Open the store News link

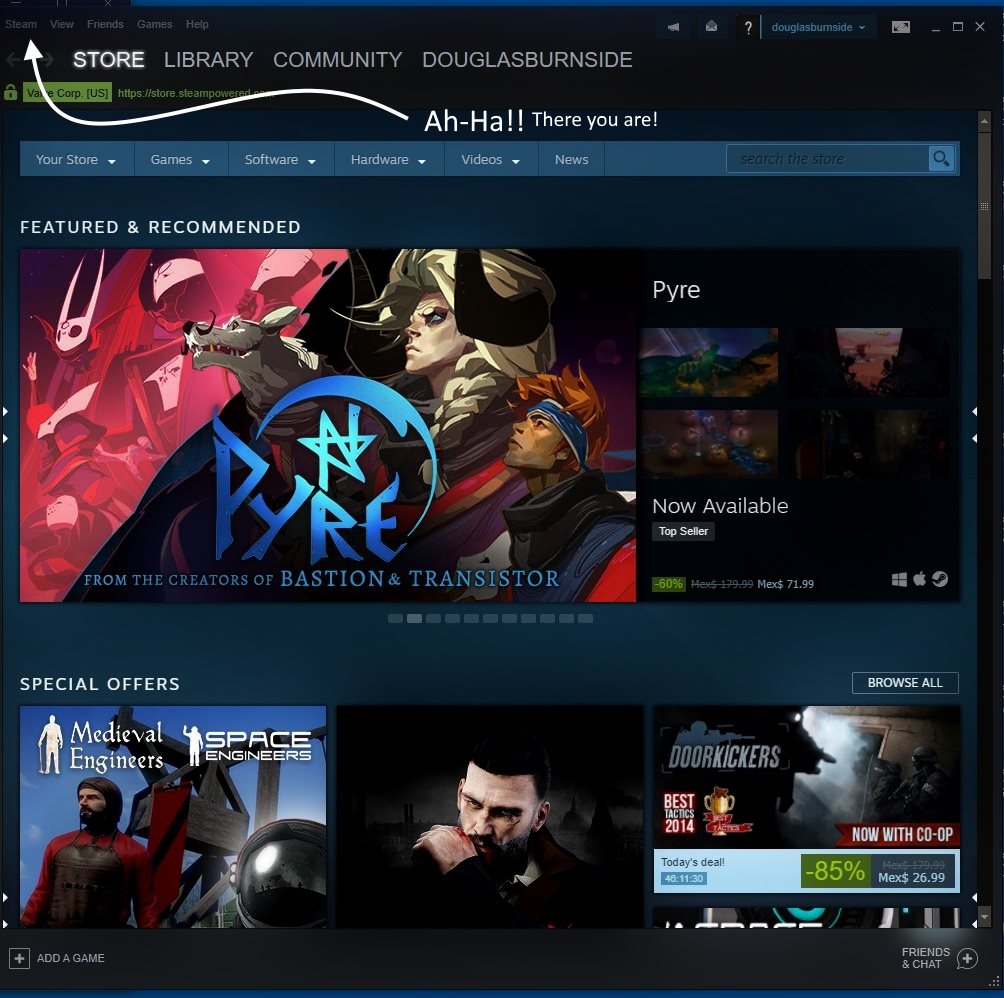tap(571, 159)
